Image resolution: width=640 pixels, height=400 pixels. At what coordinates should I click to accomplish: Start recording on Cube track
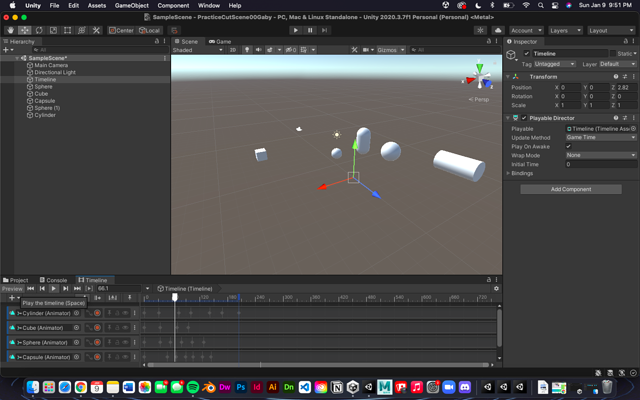[x=97, y=328]
